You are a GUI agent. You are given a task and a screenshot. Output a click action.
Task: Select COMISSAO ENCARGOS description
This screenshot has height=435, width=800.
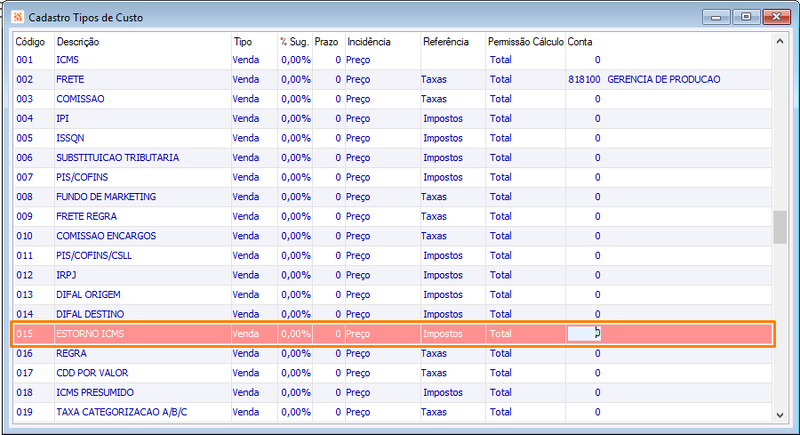(106, 236)
